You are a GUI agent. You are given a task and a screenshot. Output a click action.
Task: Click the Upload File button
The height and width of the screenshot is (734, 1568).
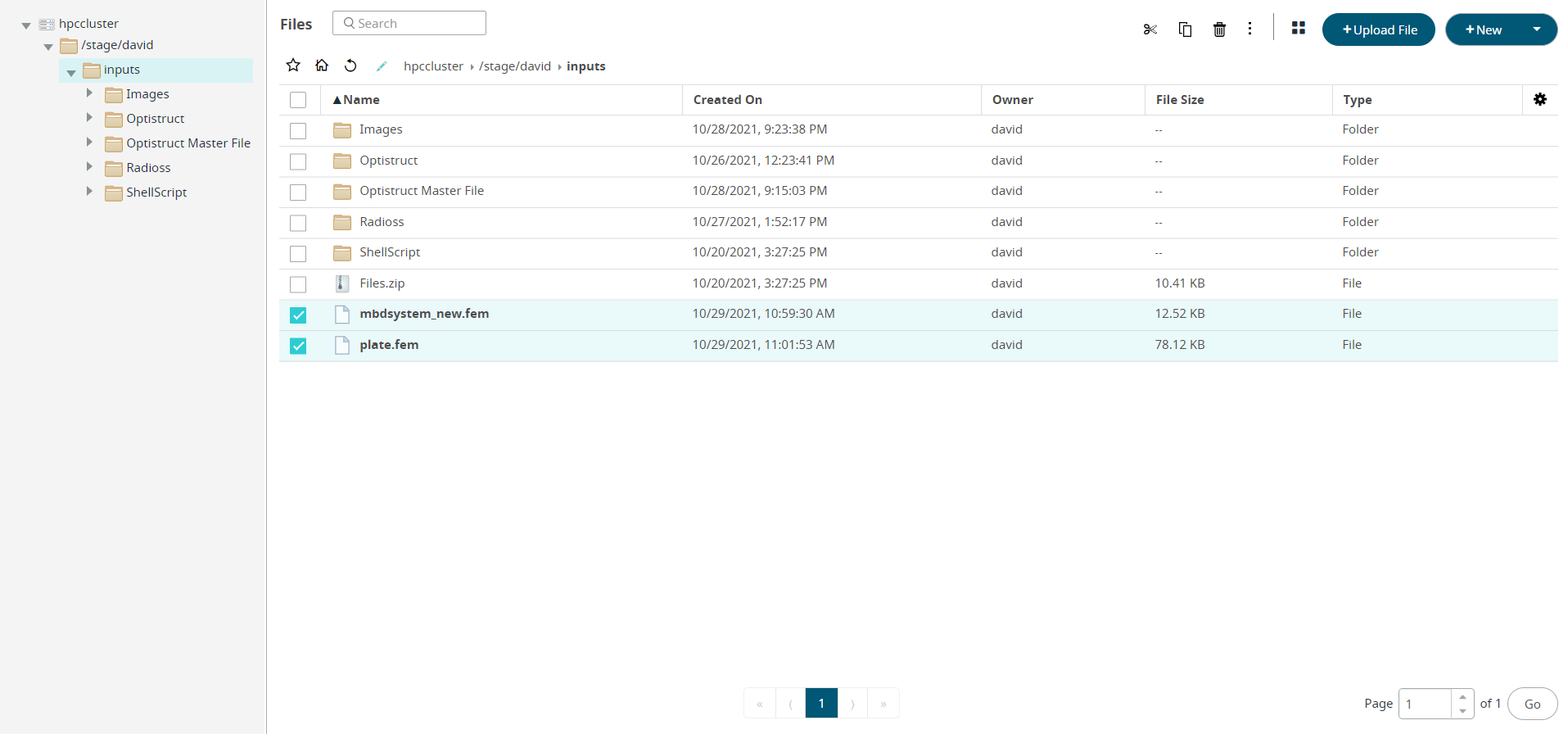1379,29
